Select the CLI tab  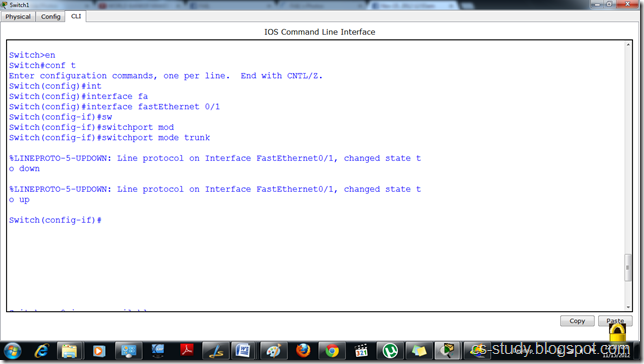76,16
